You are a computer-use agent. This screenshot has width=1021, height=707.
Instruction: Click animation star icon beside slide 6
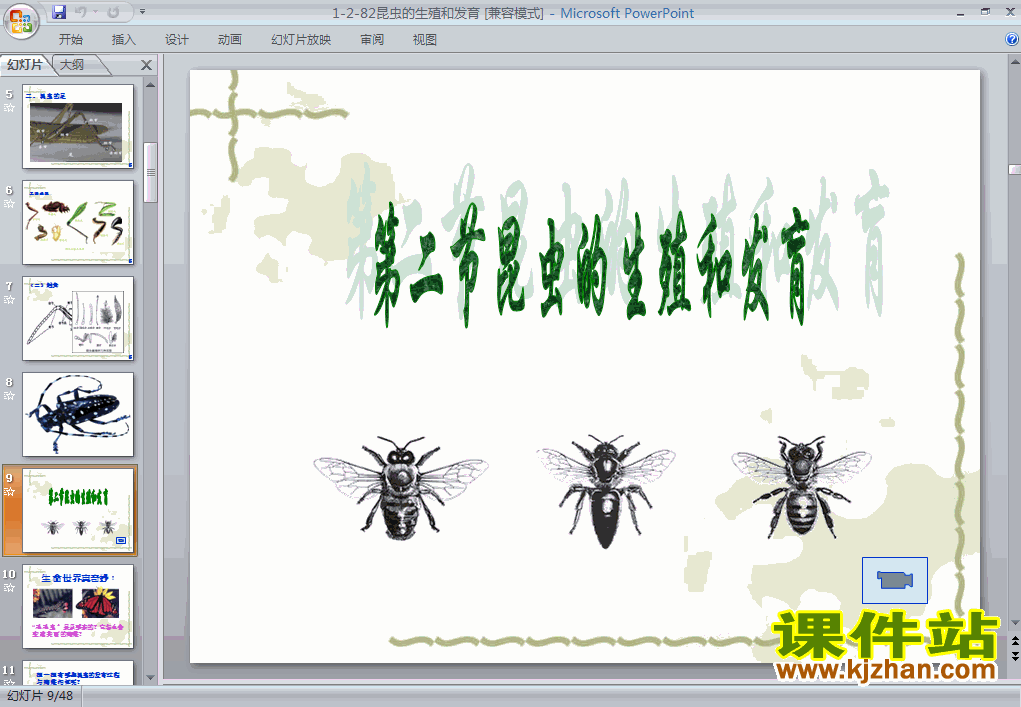[9, 204]
